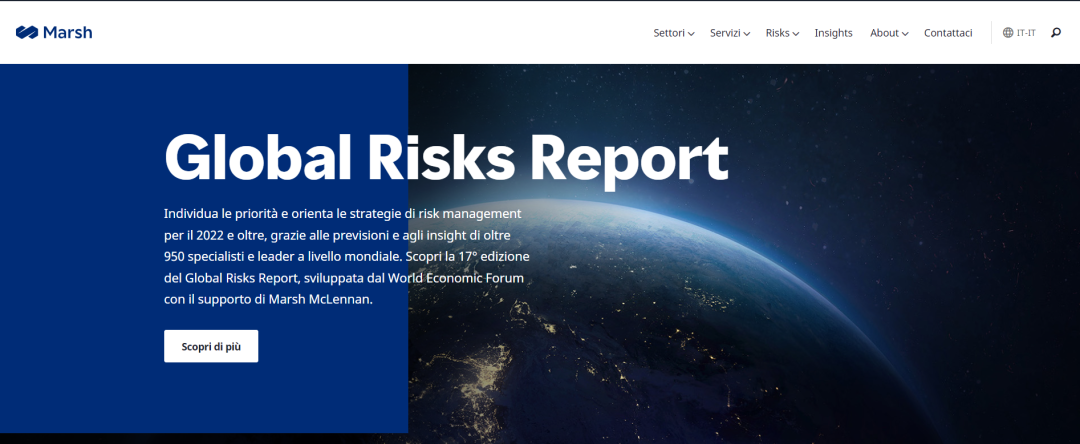Expand the Settori dropdown menu
1080x444 pixels.
tap(674, 33)
